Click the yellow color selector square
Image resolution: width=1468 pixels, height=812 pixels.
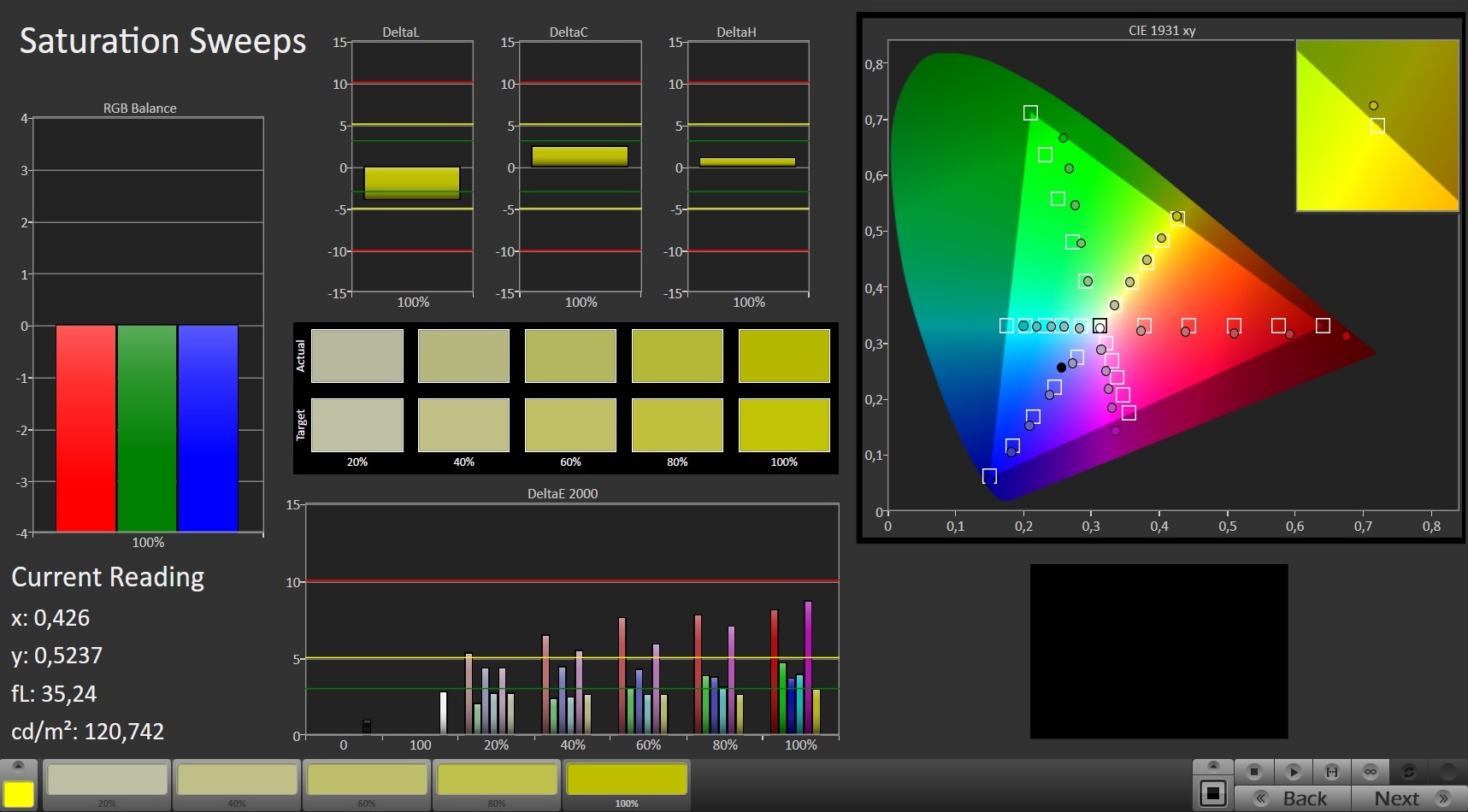[x=19, y=794]
